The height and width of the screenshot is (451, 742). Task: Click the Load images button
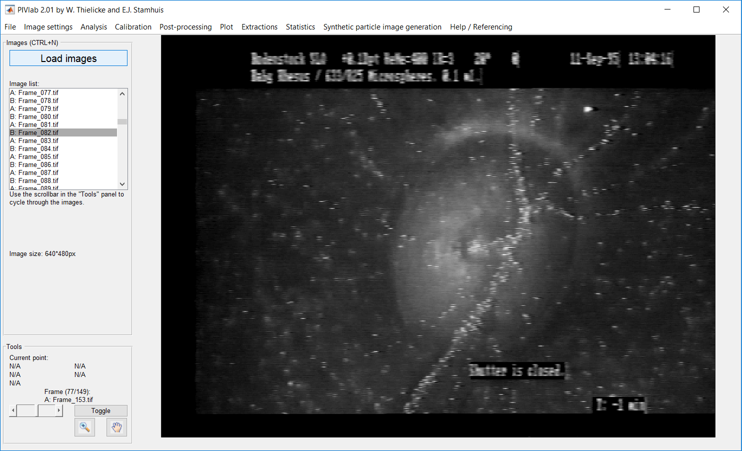(68, 59)
